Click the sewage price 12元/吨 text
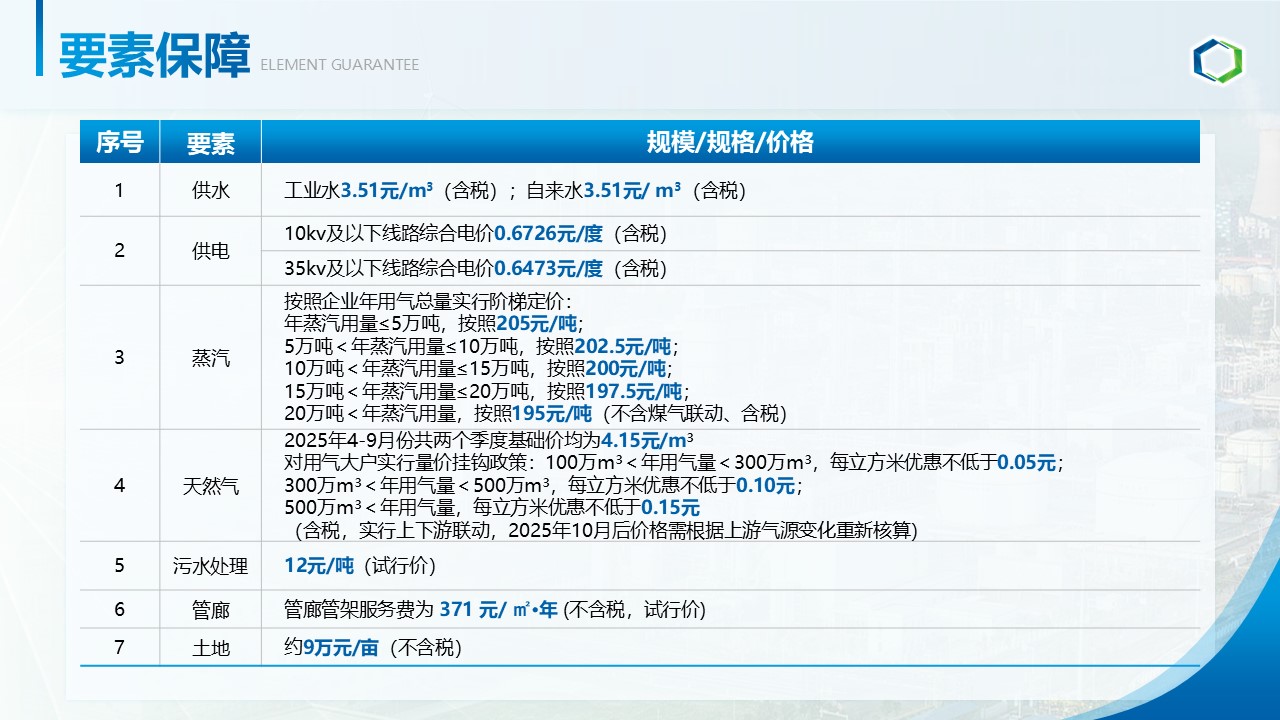This screenshot has width=1280, height=720. coord(319,566)
